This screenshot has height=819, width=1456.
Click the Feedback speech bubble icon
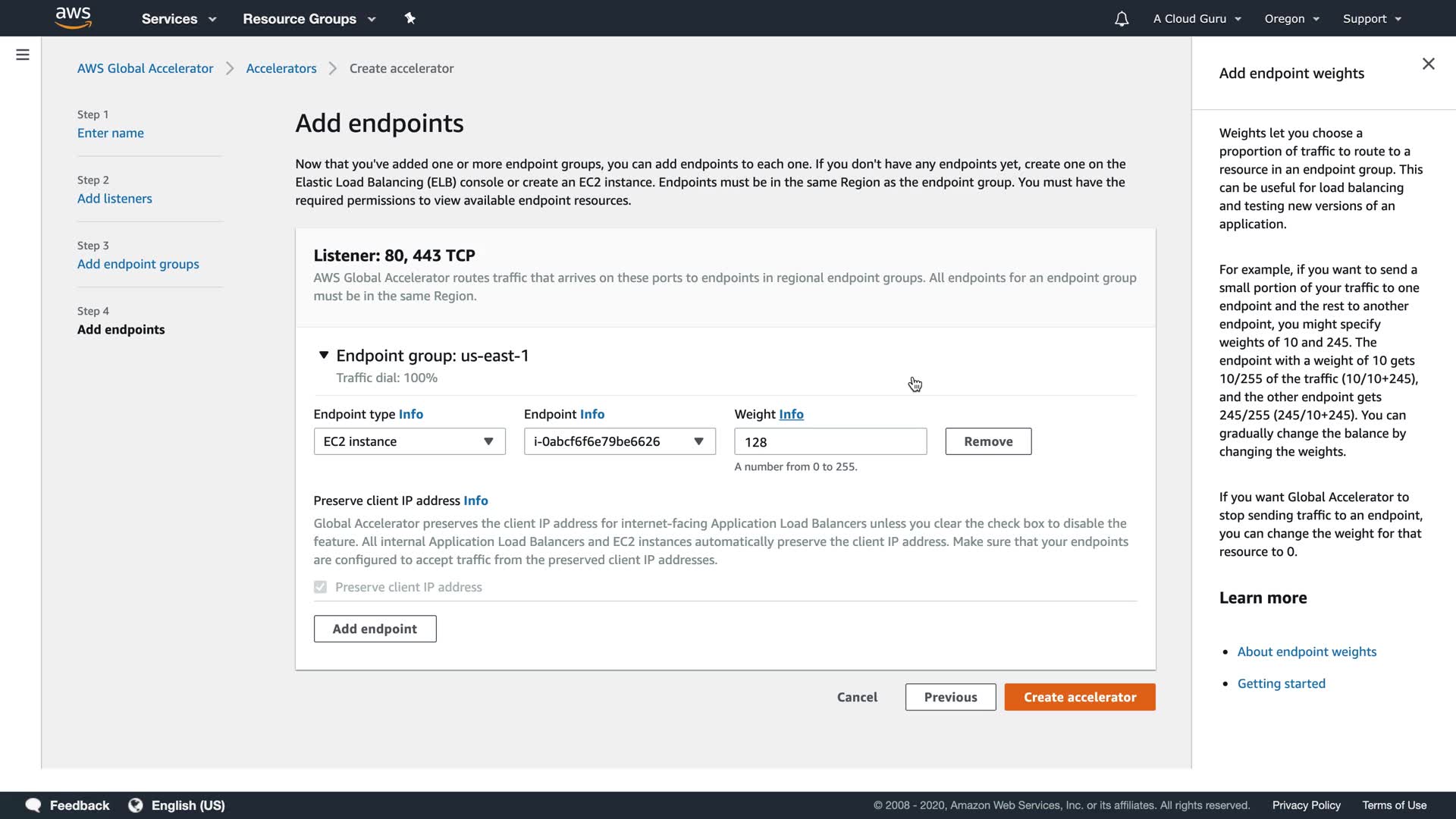click(x=33, y=805)
